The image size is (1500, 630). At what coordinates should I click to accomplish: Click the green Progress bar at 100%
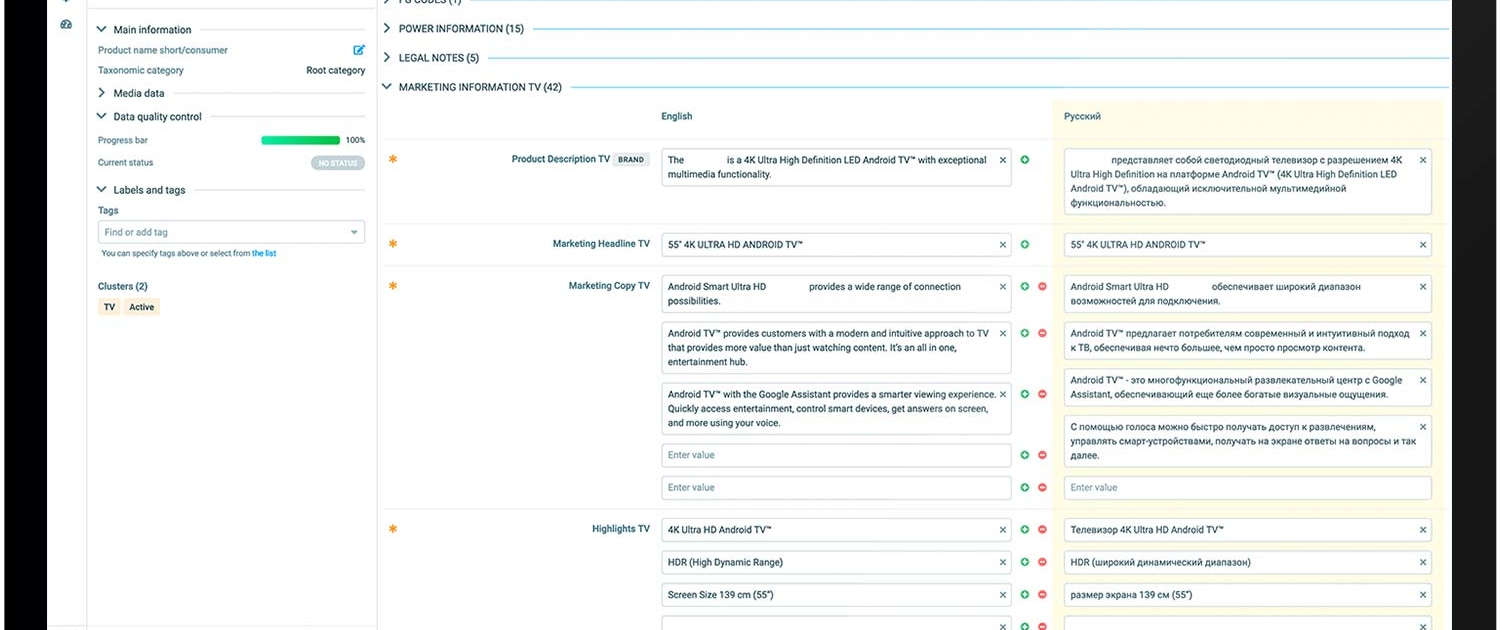point(301,141)
